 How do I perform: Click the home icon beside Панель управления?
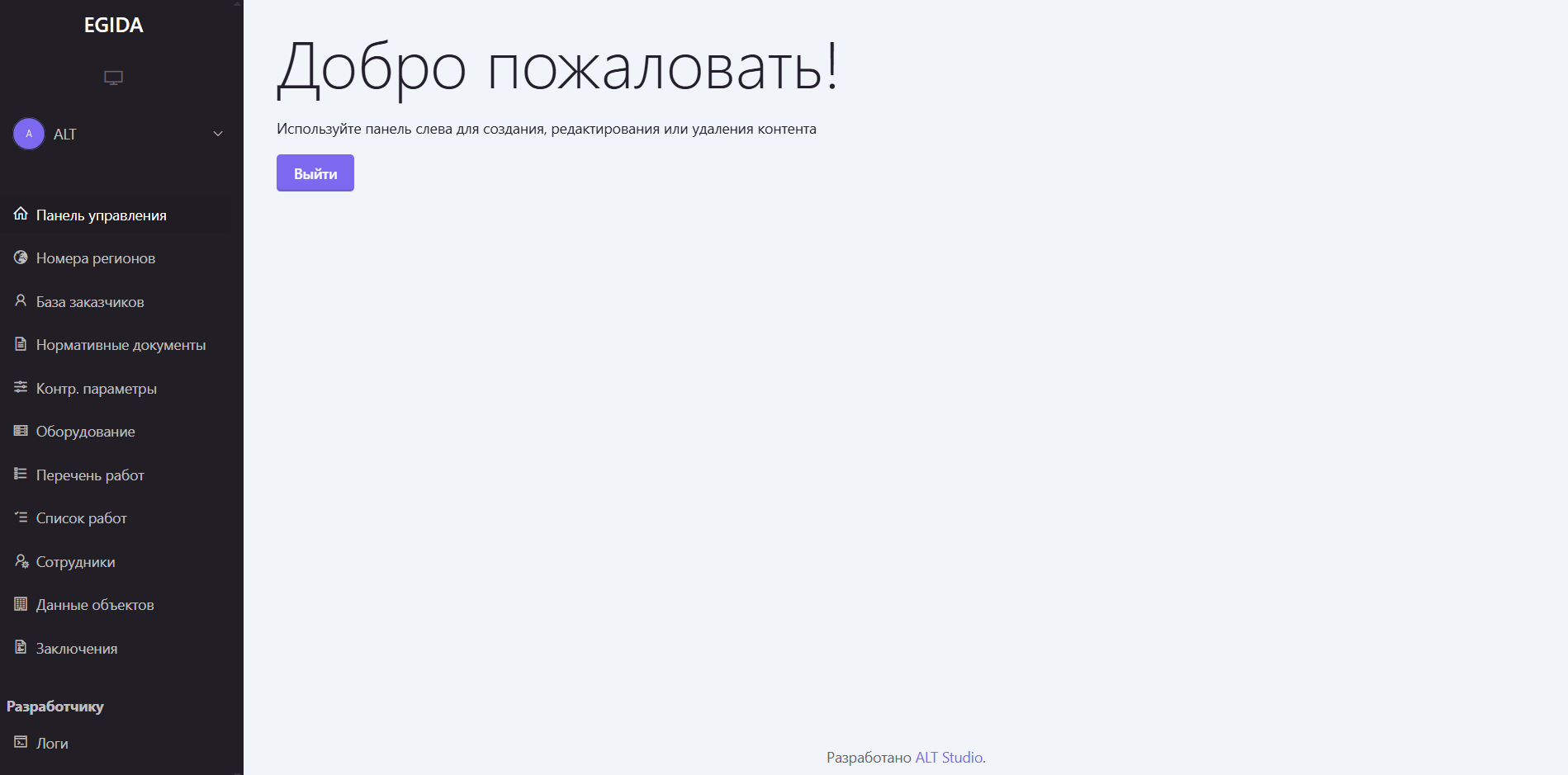click(21, 215)
